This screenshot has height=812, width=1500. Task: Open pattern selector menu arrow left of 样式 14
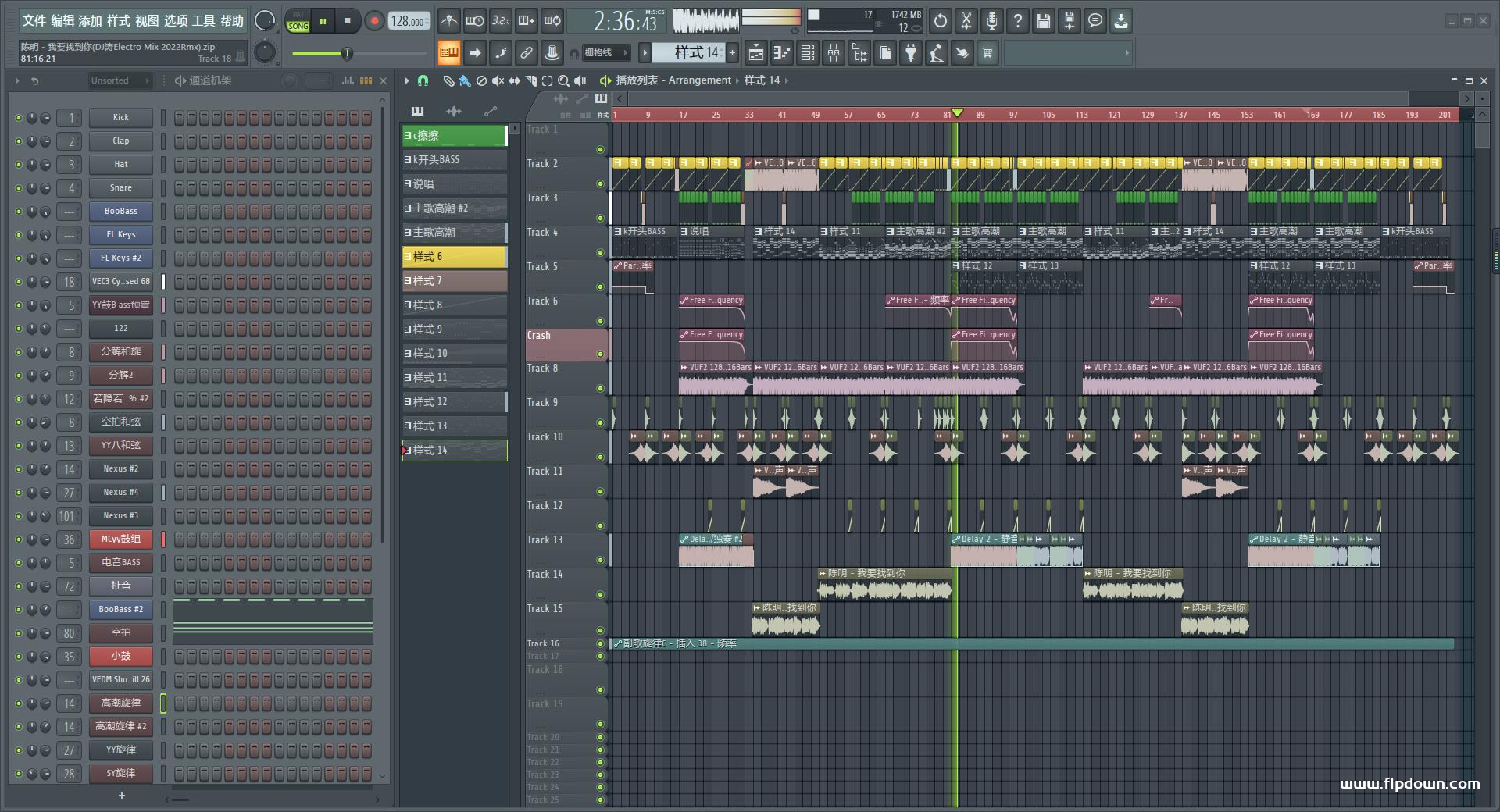645,53
